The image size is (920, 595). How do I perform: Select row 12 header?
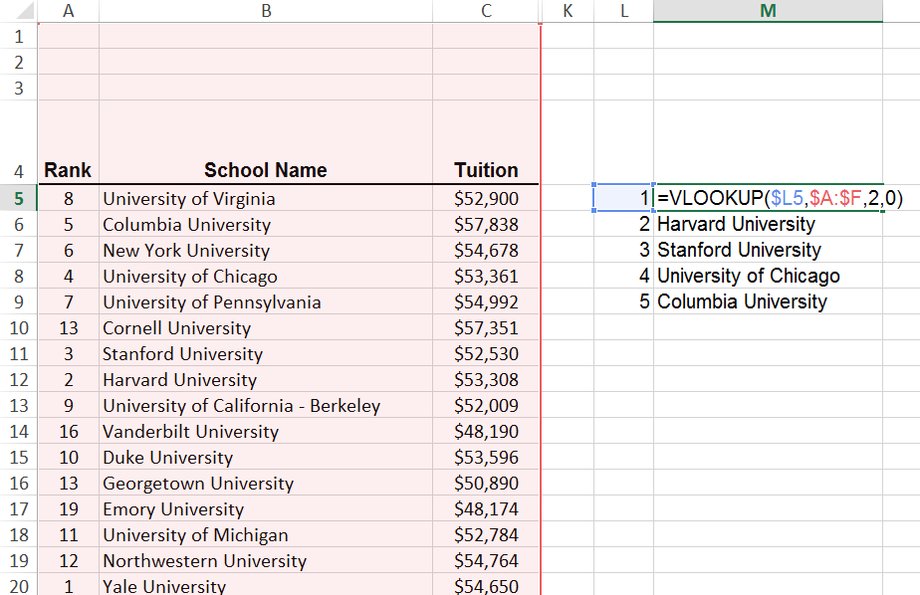19,380
